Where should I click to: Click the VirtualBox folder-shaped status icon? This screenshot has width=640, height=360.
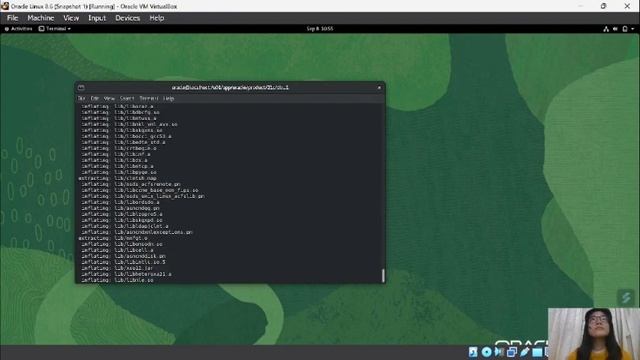pos(537,352)
